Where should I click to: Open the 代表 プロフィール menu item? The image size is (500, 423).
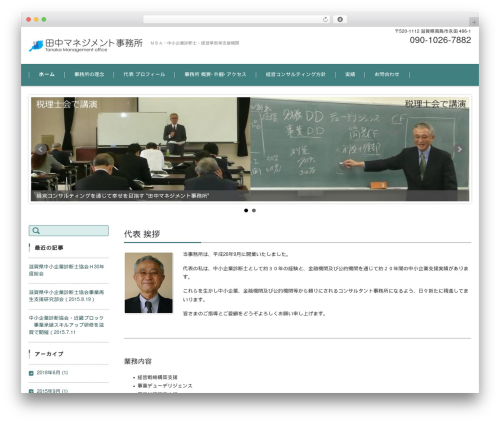(x=144, y=74)
